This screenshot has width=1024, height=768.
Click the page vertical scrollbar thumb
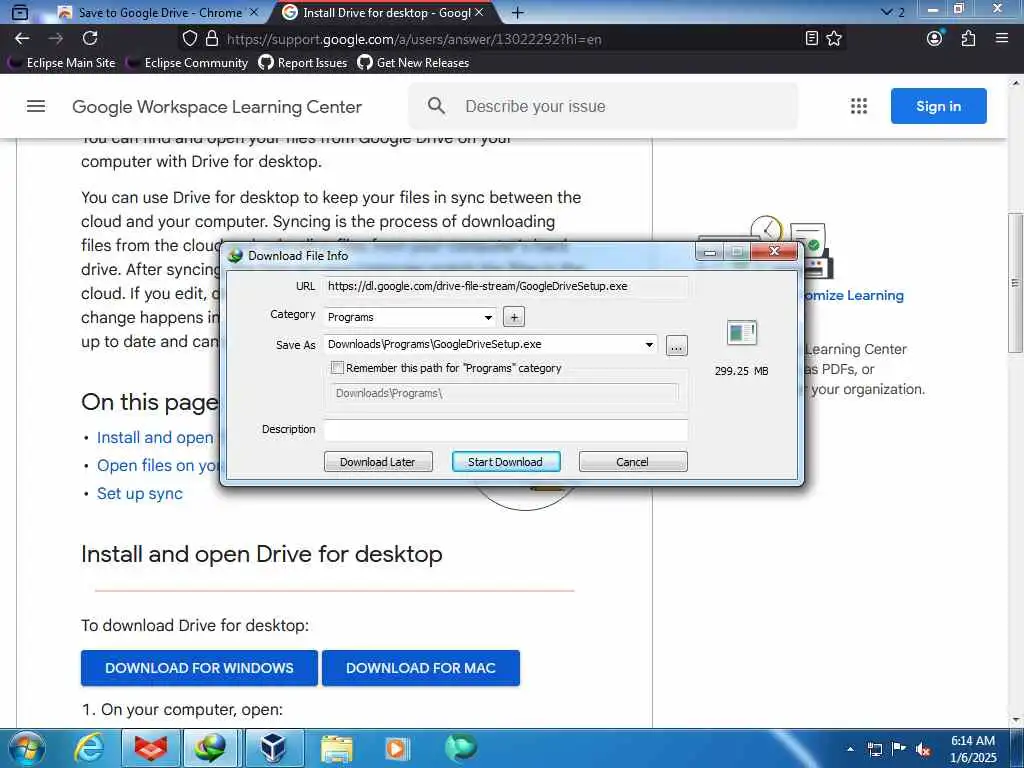point(1015,283)
